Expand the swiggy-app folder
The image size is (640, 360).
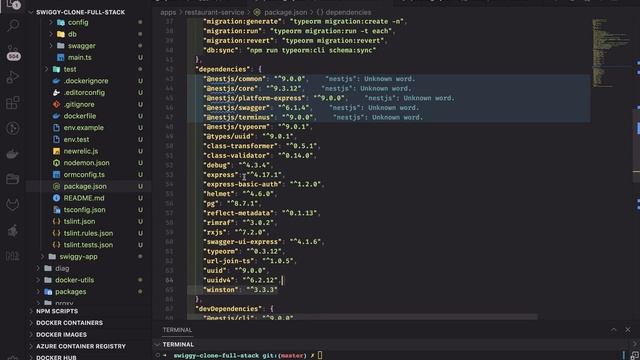coord(42,257)
